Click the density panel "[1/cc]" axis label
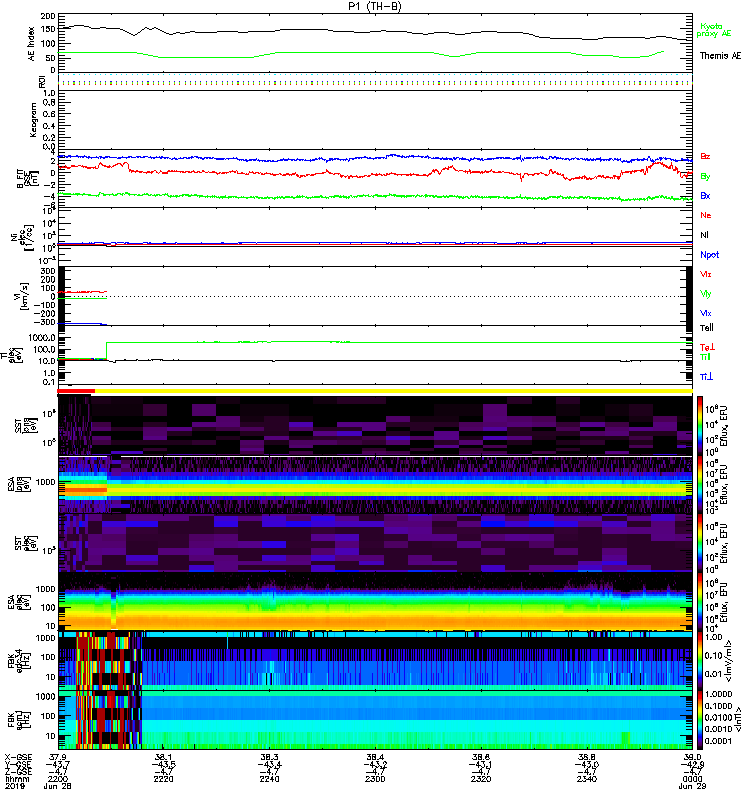The width and height of the screenshot is (750, 800). (x=31, y=237)
